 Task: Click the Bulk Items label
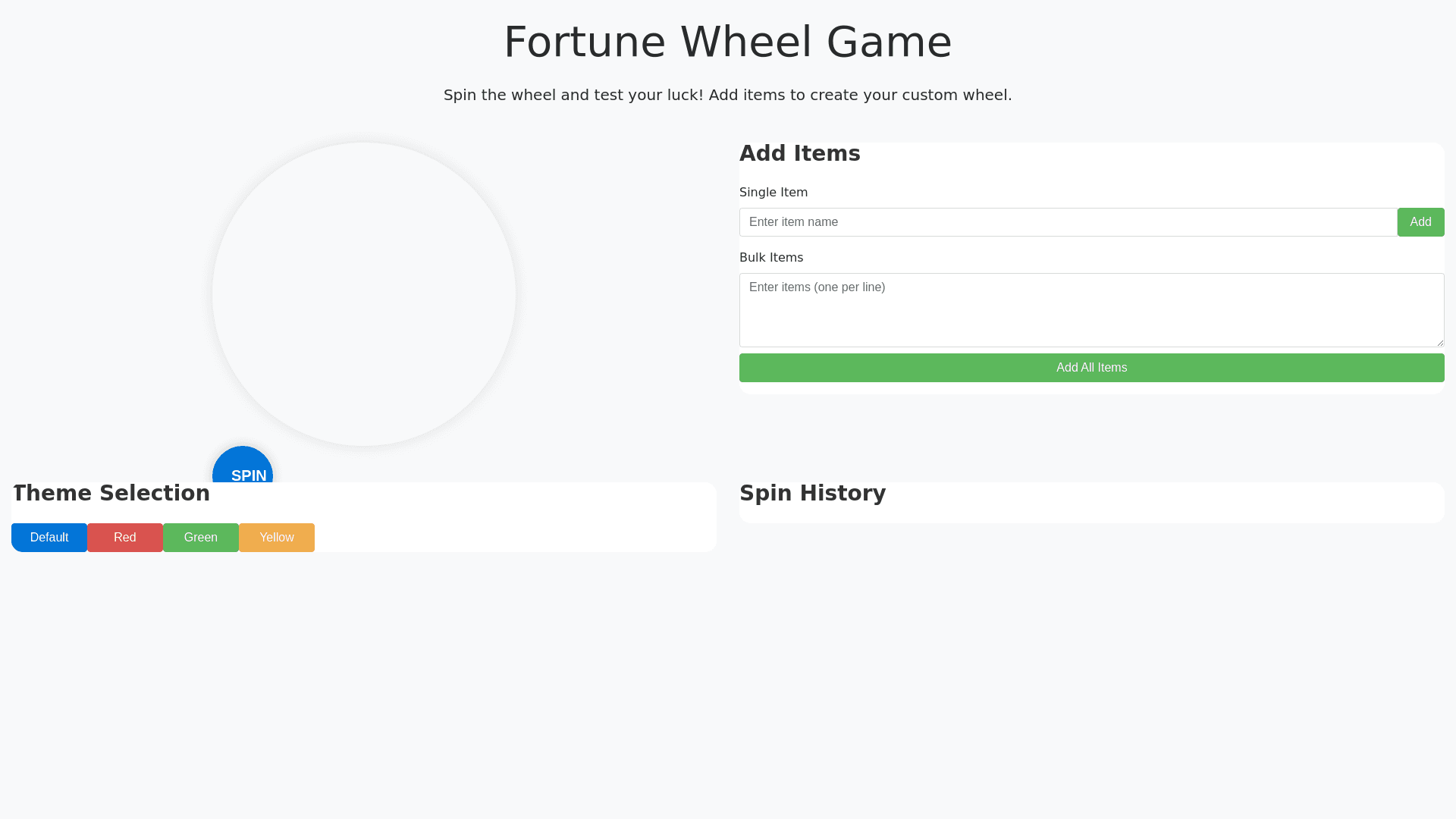771,258
